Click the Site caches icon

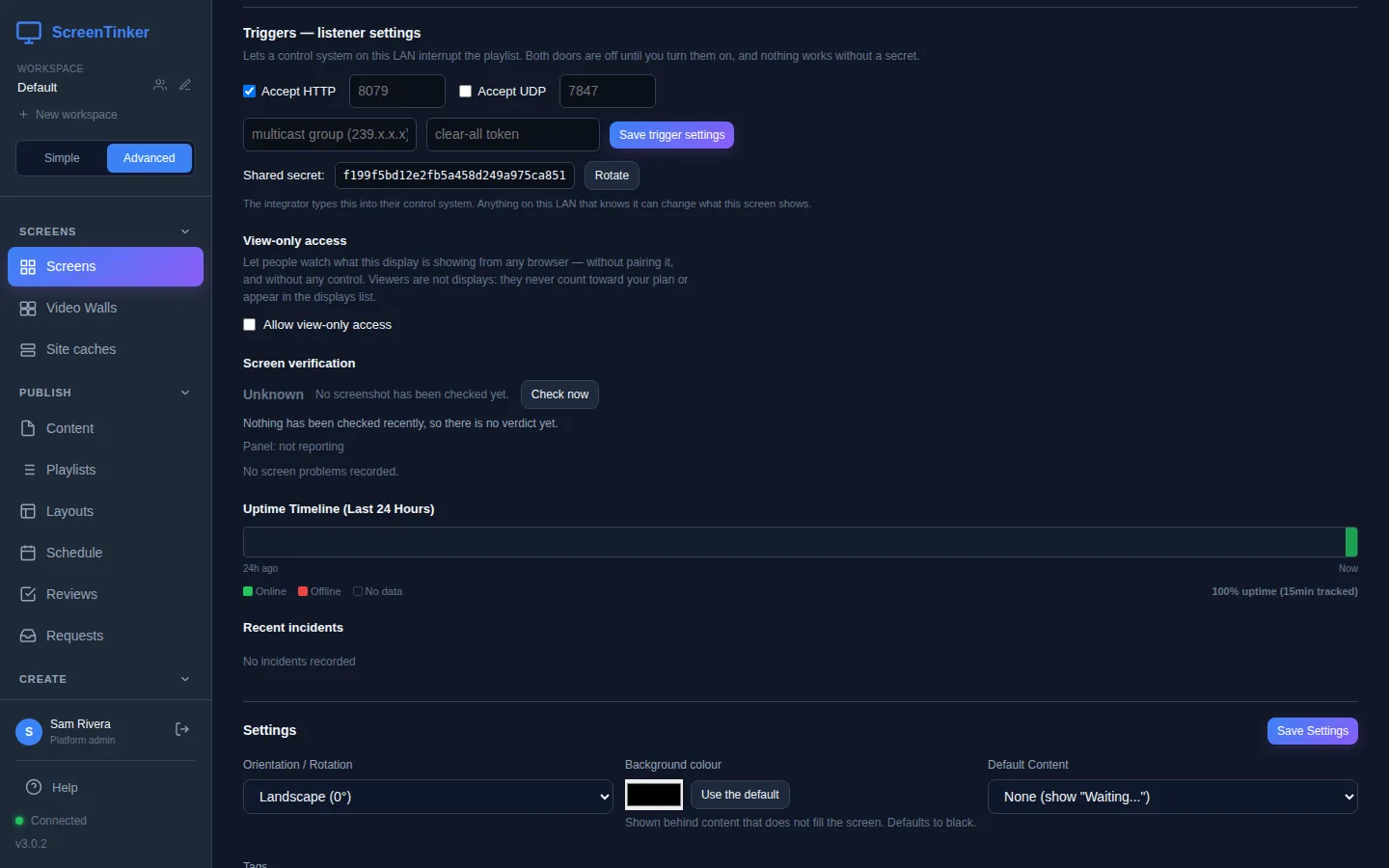[28, 350]
